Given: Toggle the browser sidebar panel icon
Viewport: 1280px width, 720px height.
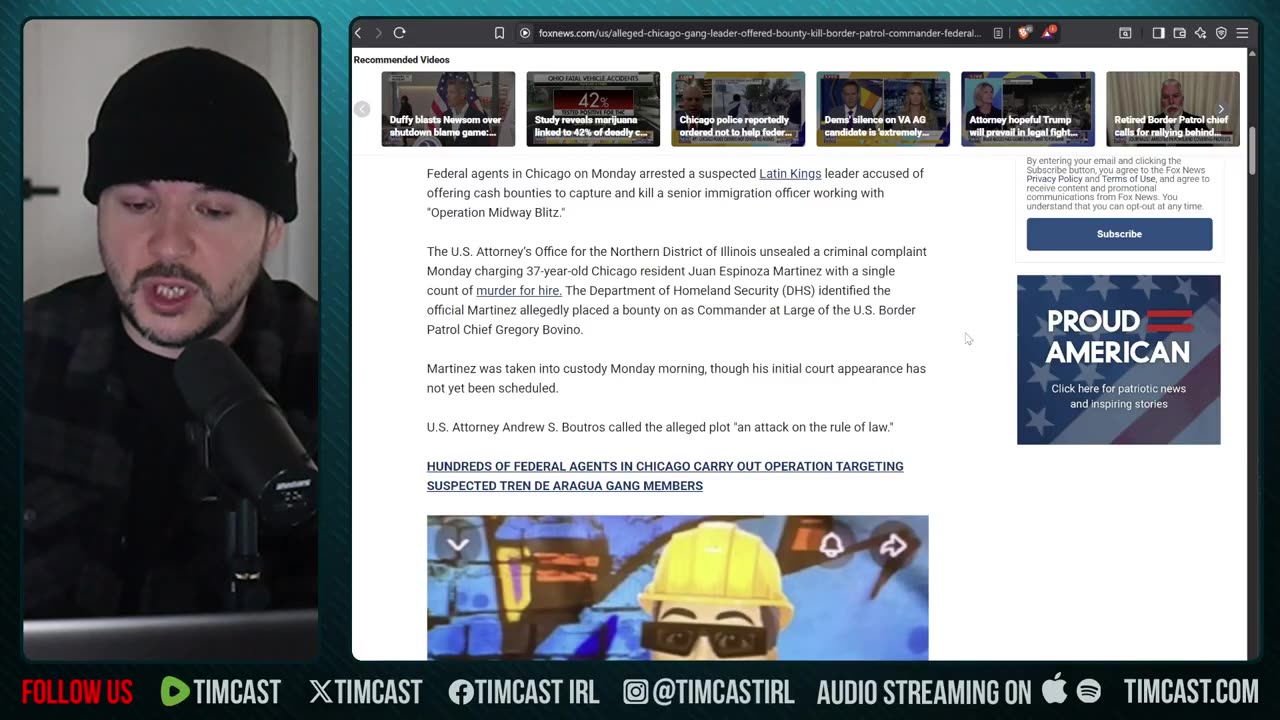Looking at the screenshot, I should click(x=1158, y=33).
